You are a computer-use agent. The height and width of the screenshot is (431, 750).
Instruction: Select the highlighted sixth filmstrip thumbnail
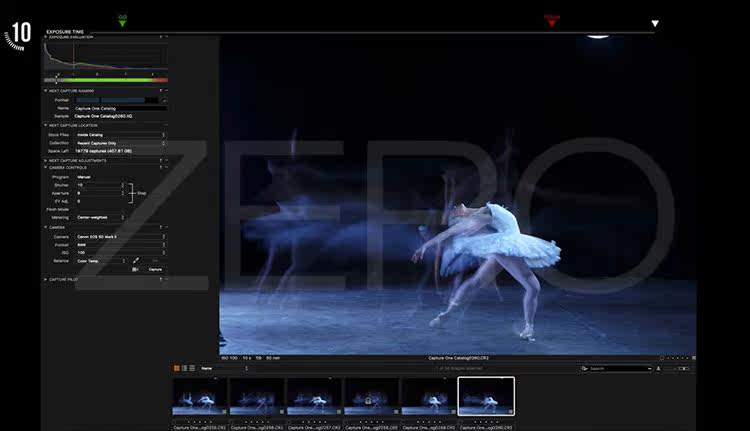coord(486,397)
